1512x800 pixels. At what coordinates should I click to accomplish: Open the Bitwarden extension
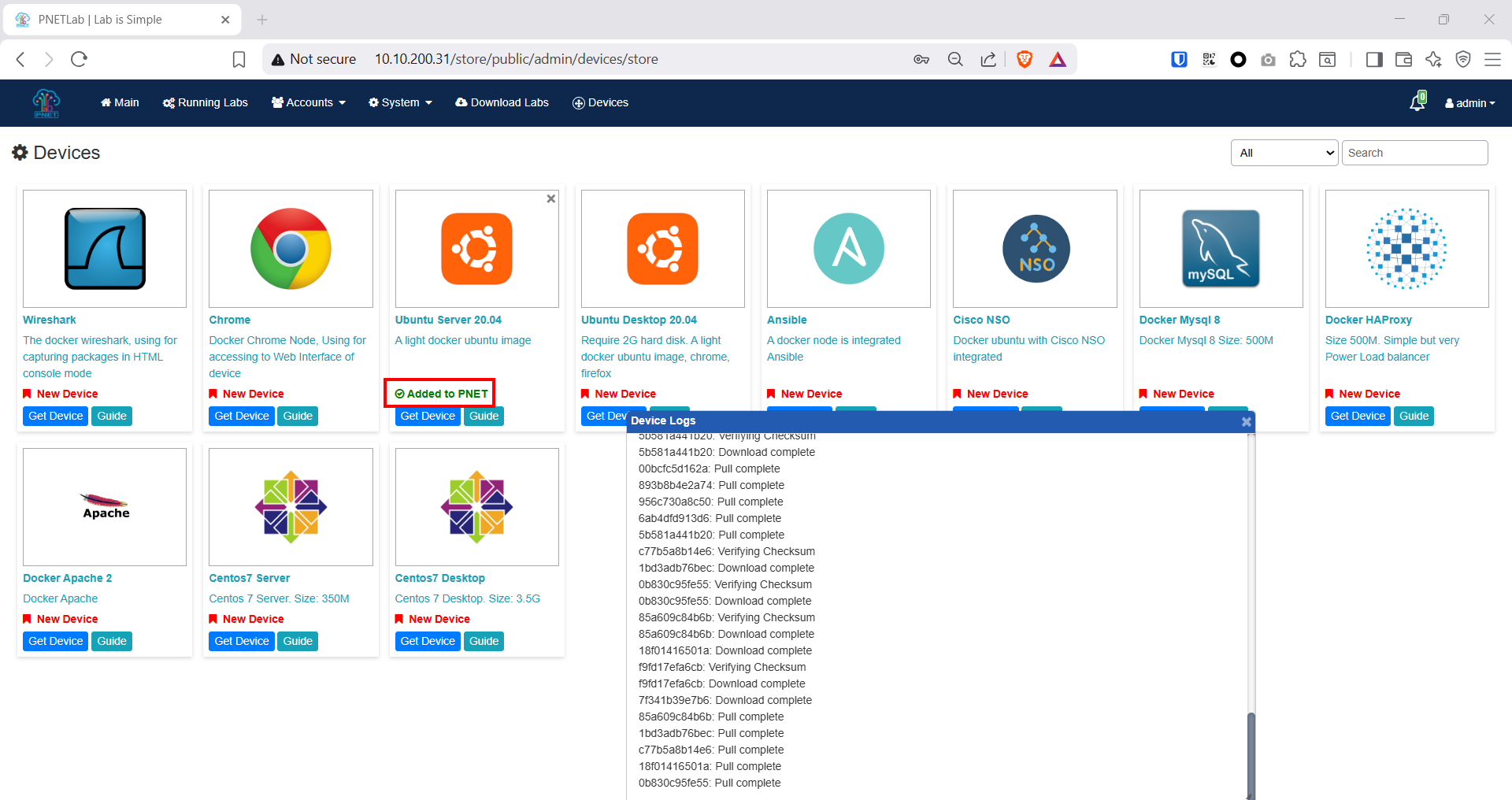tap(1179, 59)
